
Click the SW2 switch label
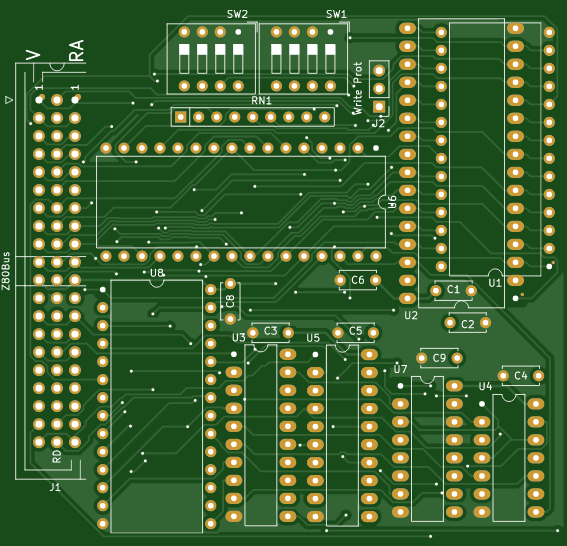(237, 14)
